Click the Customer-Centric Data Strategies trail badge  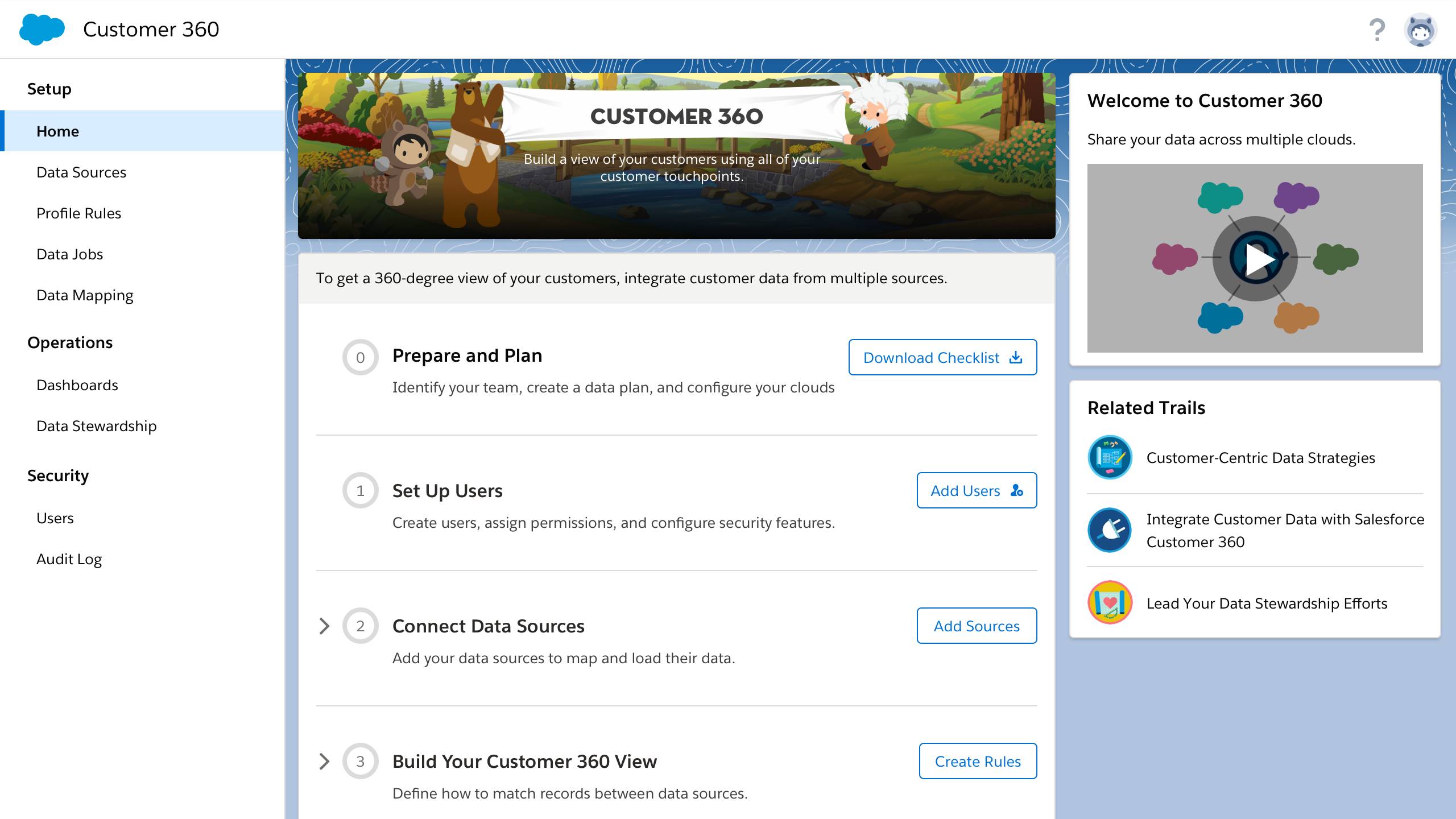(1110, 457)
